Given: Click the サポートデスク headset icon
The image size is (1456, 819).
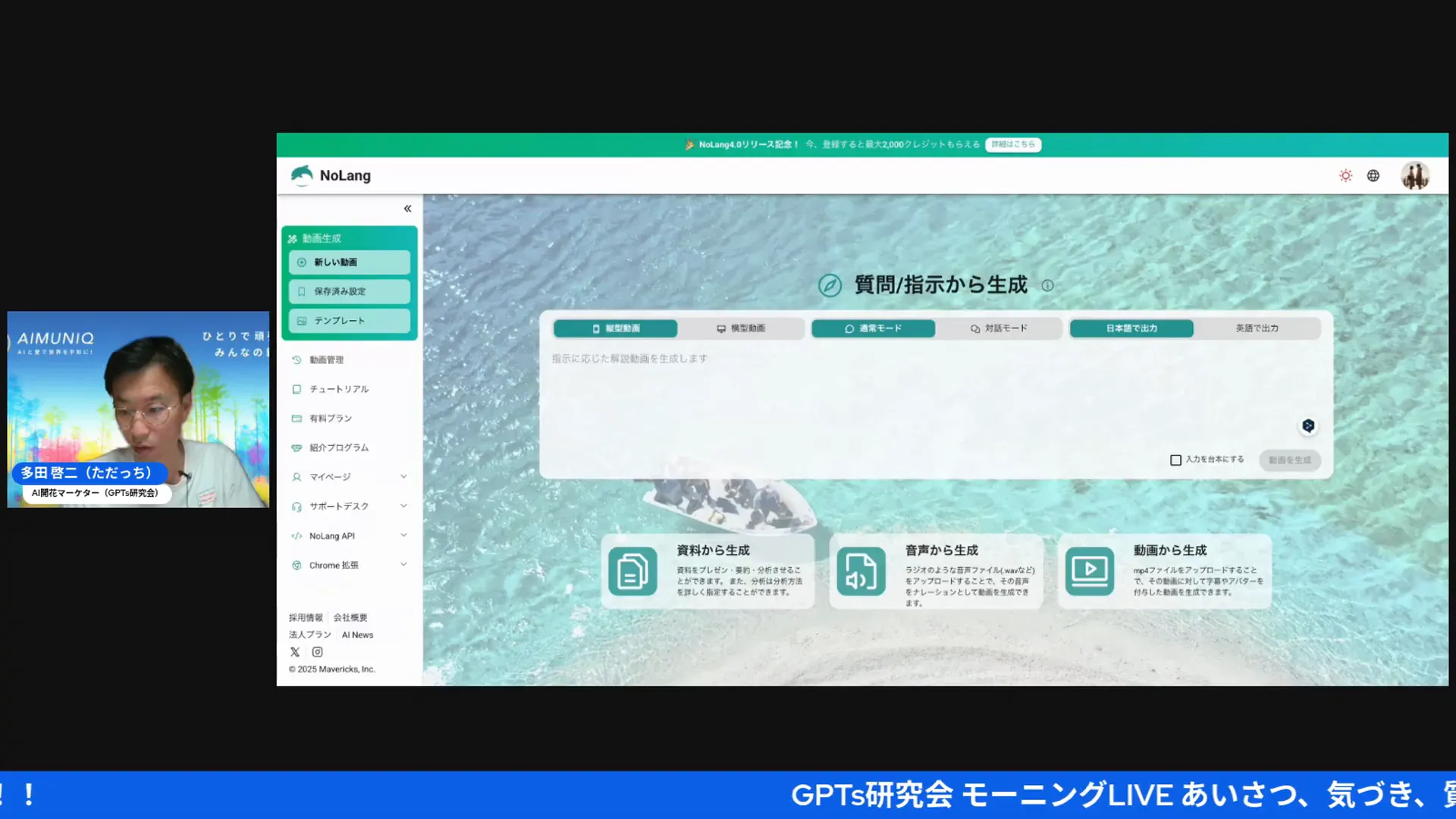Looking at the screenshot, I should pos(297,507).
